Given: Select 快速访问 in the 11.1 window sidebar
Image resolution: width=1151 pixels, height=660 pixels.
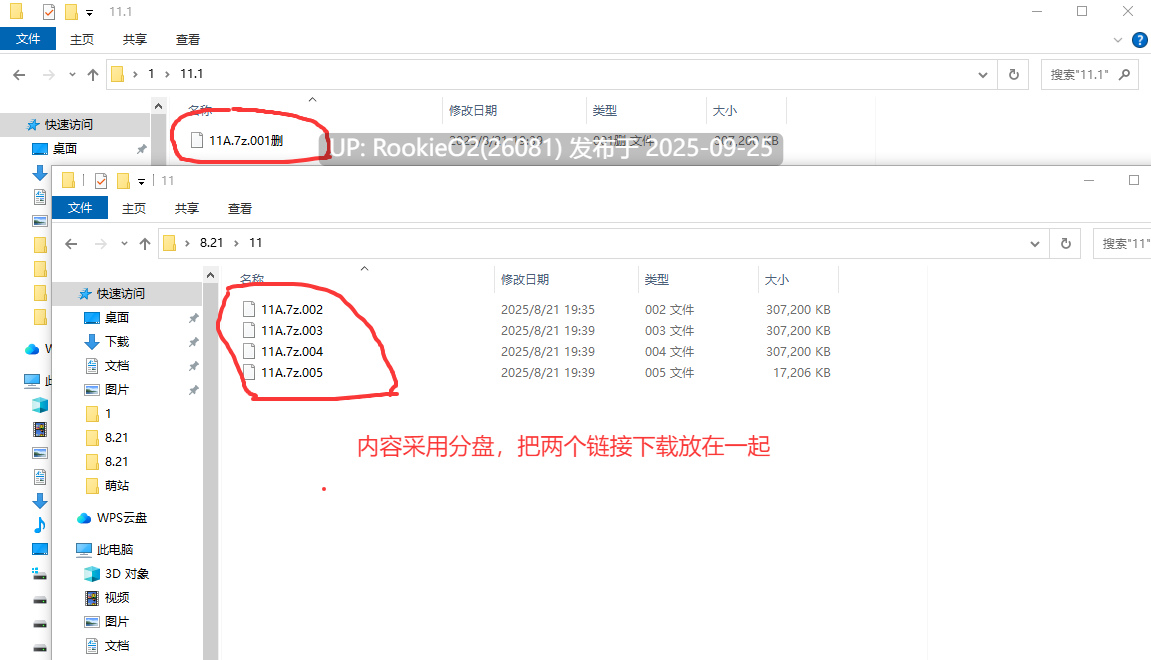Looking at the screenshot, I should pyautogui.click(x=68, y=125).
